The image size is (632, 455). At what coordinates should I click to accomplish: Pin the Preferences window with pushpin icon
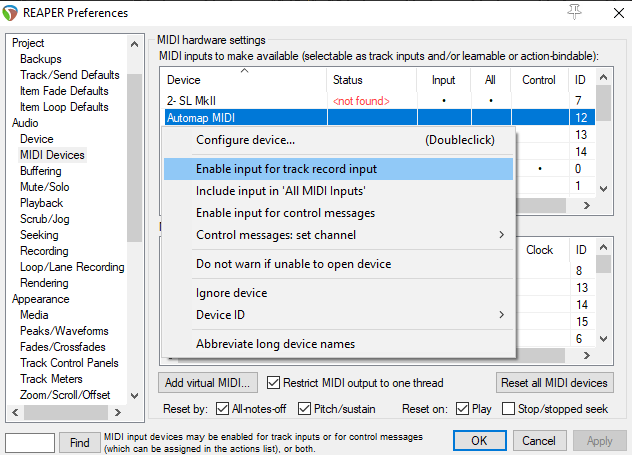click(574, 12)
